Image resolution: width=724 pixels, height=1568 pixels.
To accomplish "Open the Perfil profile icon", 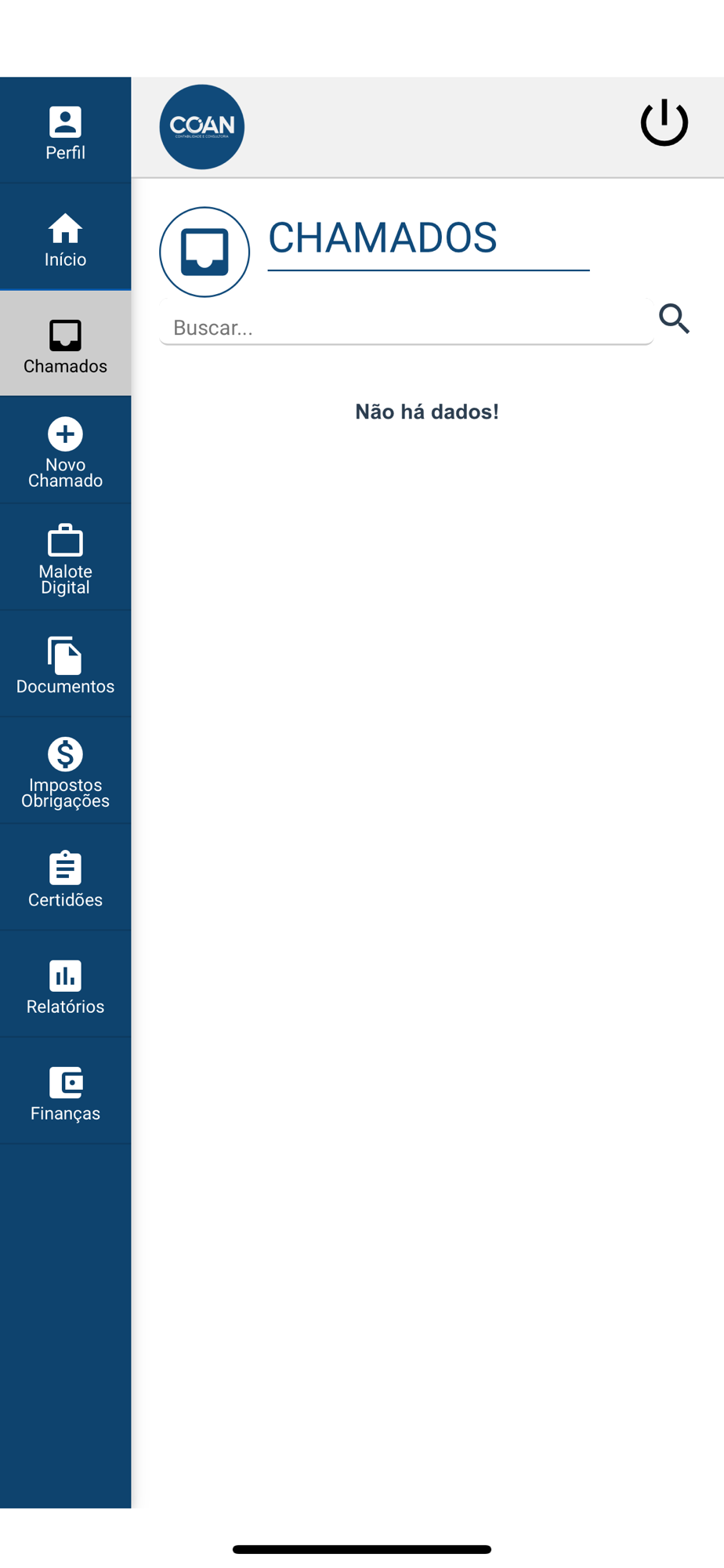I will click(x=65, y=122).
